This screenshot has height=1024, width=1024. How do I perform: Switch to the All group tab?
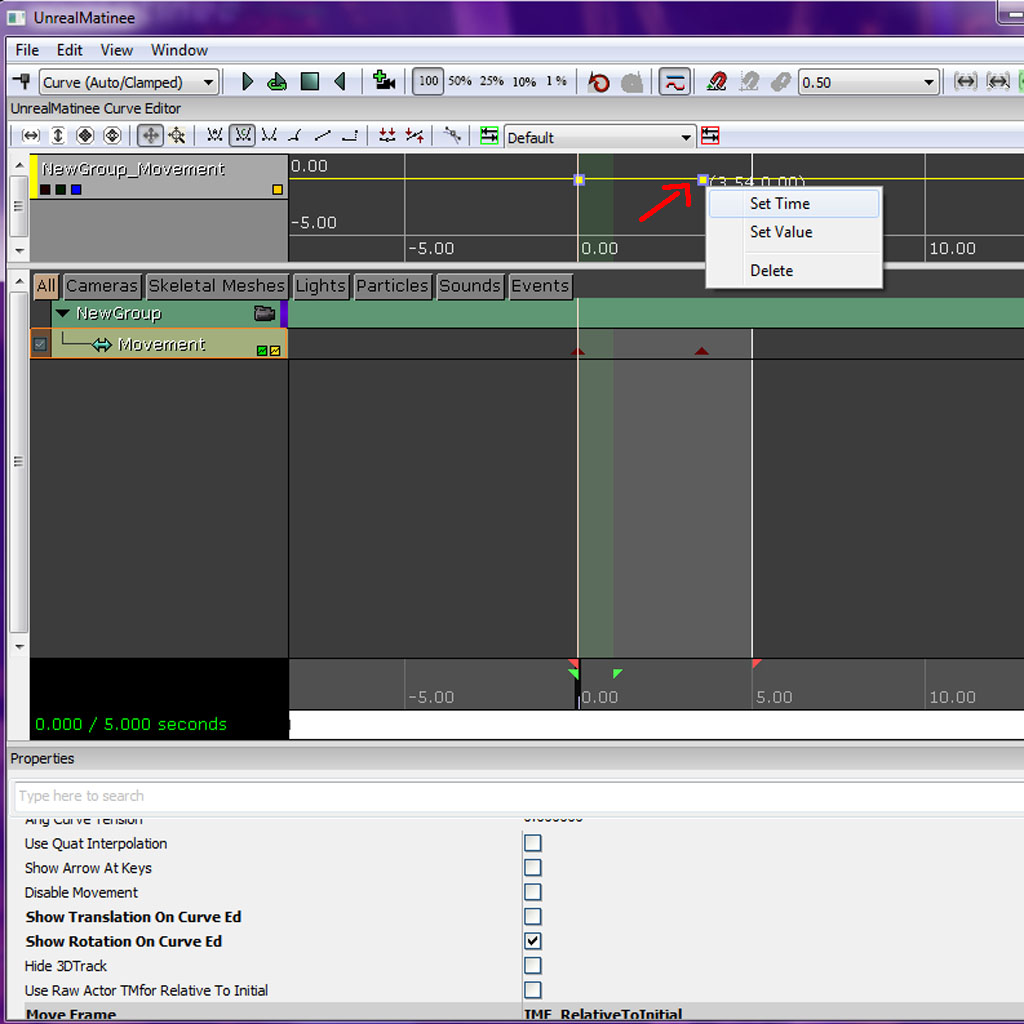coord(46,286)
